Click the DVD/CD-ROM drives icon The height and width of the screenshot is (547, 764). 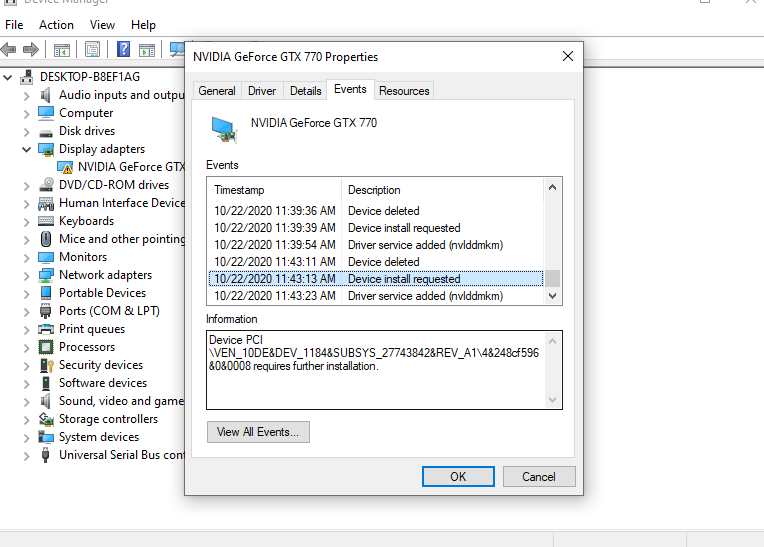coord(46,185)
